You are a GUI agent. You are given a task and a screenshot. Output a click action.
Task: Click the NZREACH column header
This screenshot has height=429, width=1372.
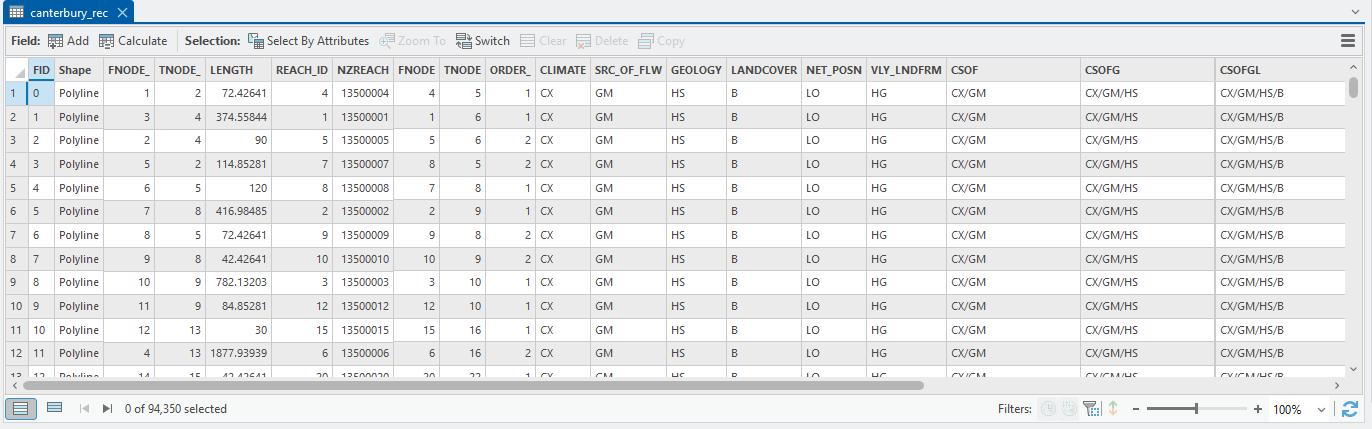point(363,70)
